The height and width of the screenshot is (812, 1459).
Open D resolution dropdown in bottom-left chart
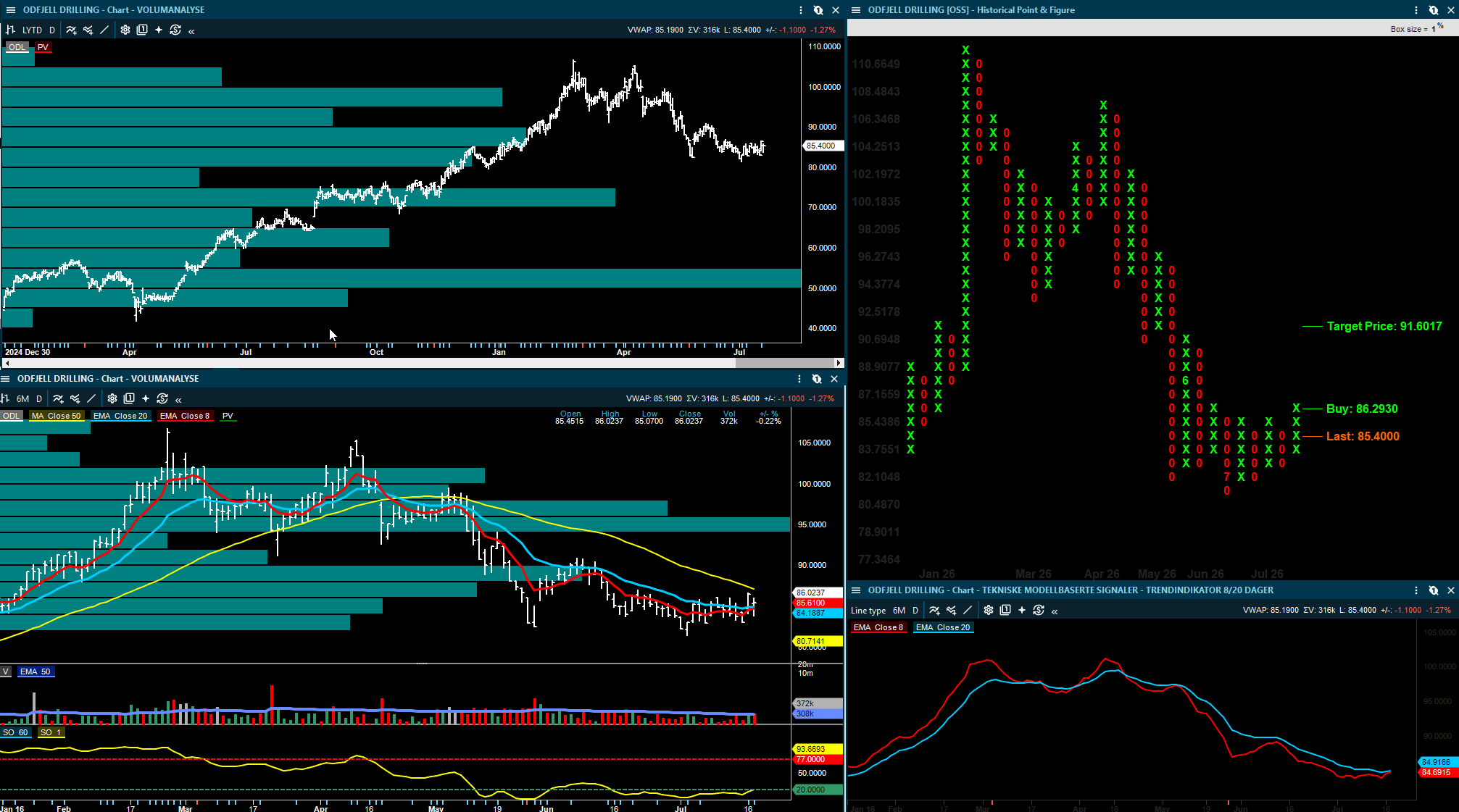pos(39,398)
